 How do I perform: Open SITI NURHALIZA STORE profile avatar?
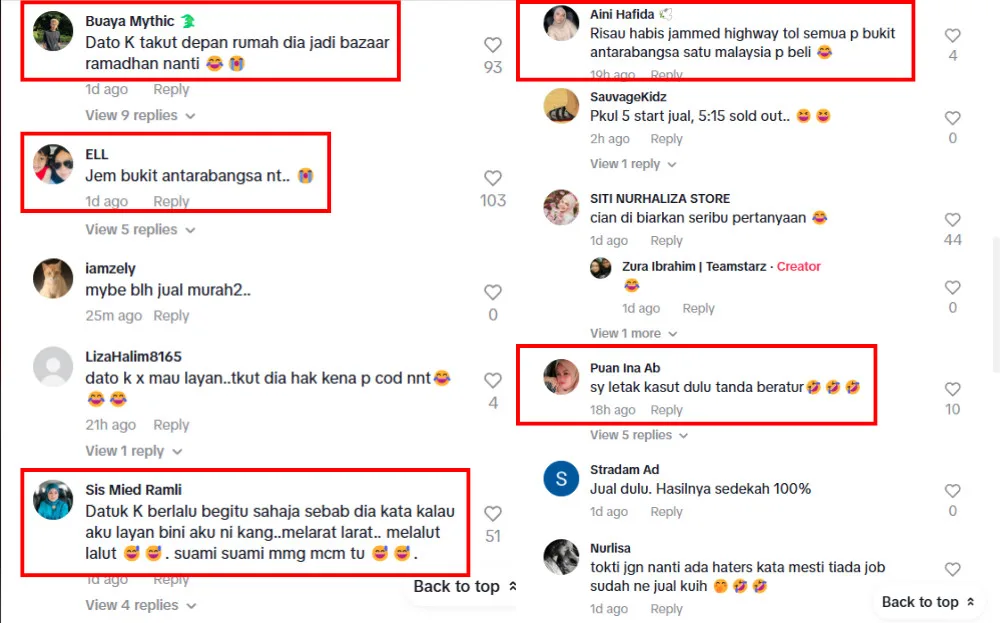click(x=561, y=207)
